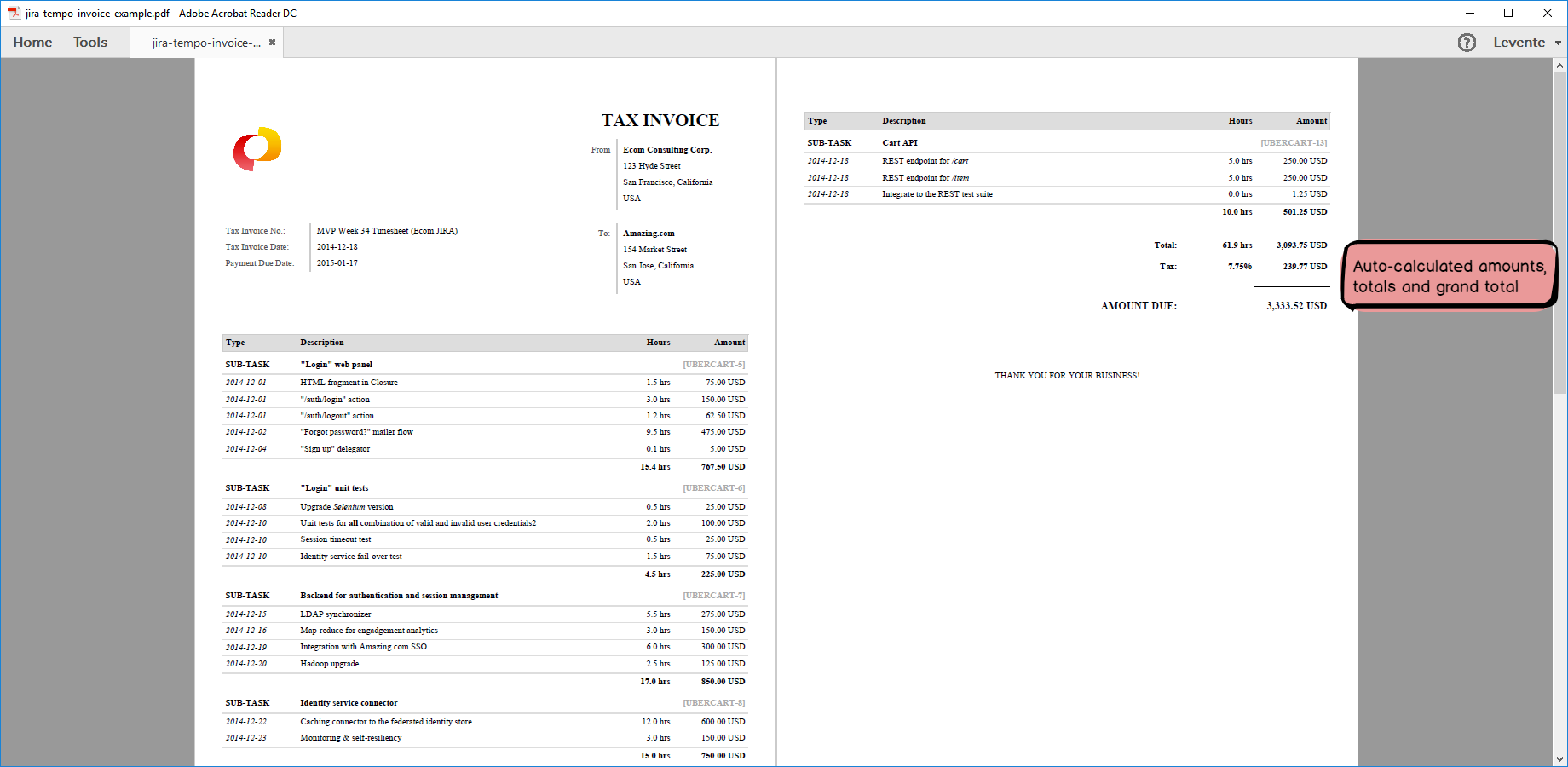Click the THANK YOU FOR YOUR BUSINESS text
This screenshot has width=1568, height=767.
pos(1066,375)
